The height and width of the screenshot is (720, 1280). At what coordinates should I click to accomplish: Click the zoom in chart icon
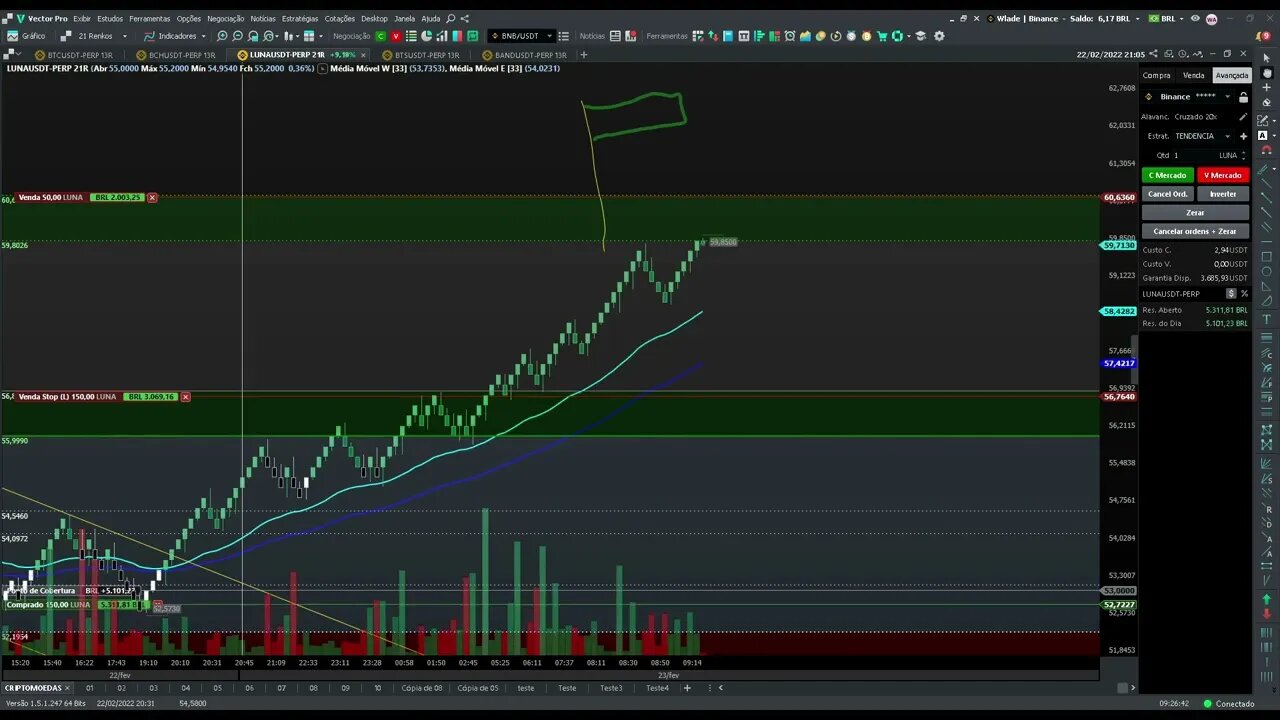point(222,36)
